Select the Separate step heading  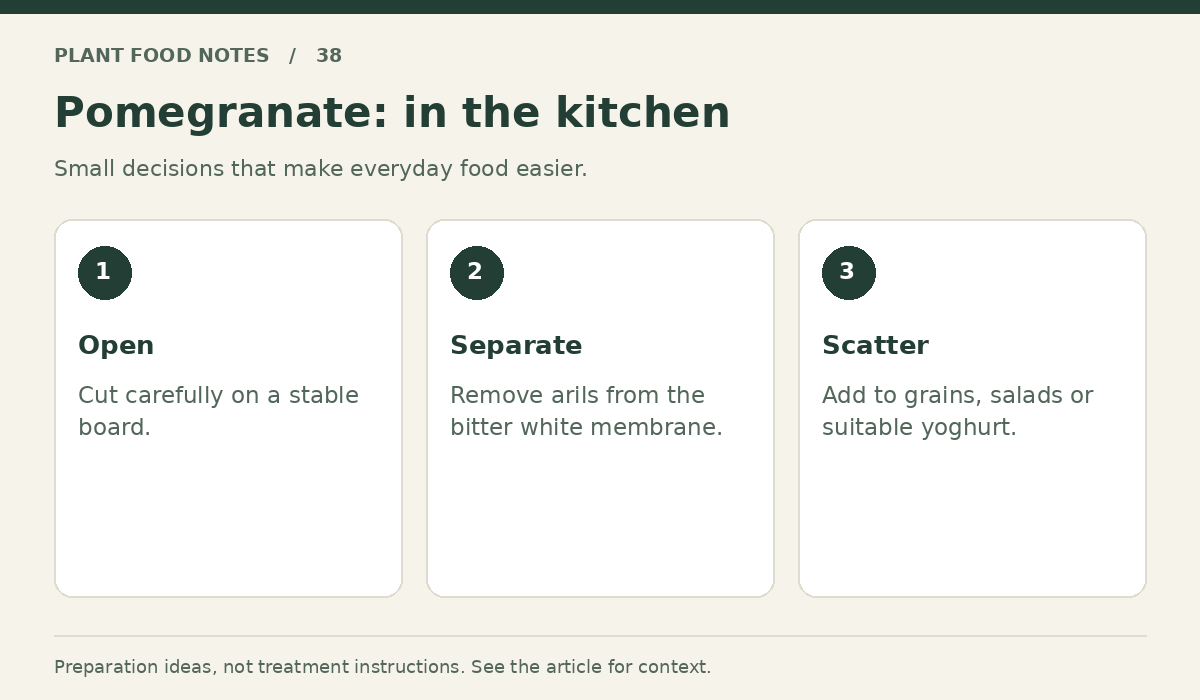[x=516, y=346]
